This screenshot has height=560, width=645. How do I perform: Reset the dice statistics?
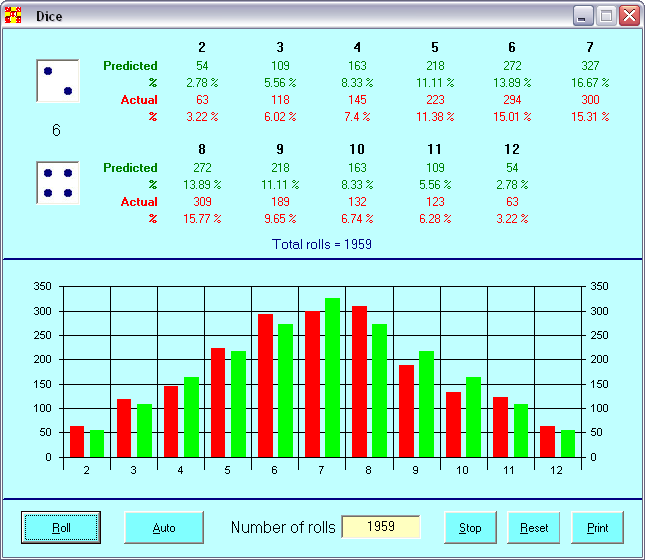[x=534, y=527]
